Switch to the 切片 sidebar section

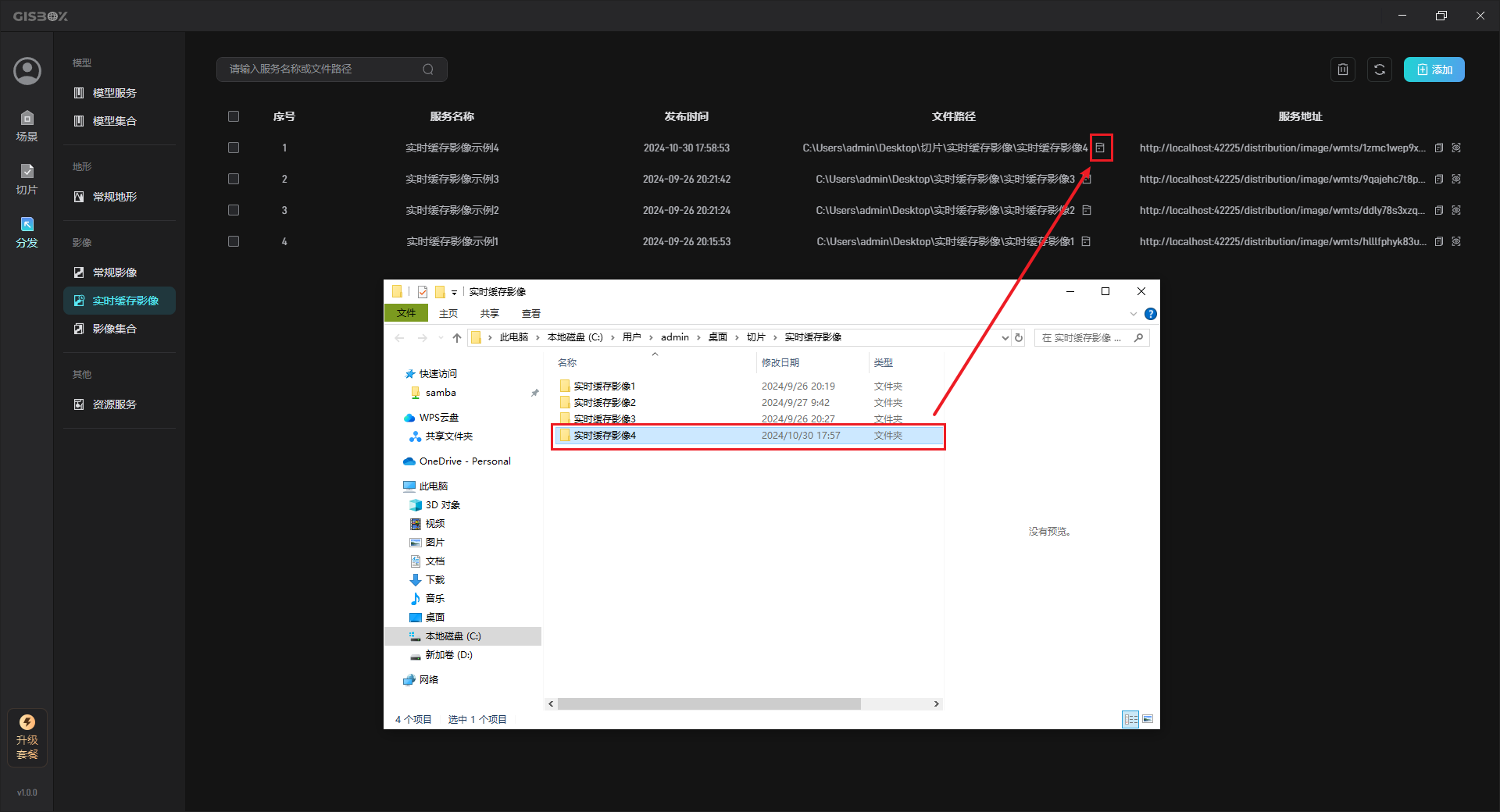pos(27,179)
